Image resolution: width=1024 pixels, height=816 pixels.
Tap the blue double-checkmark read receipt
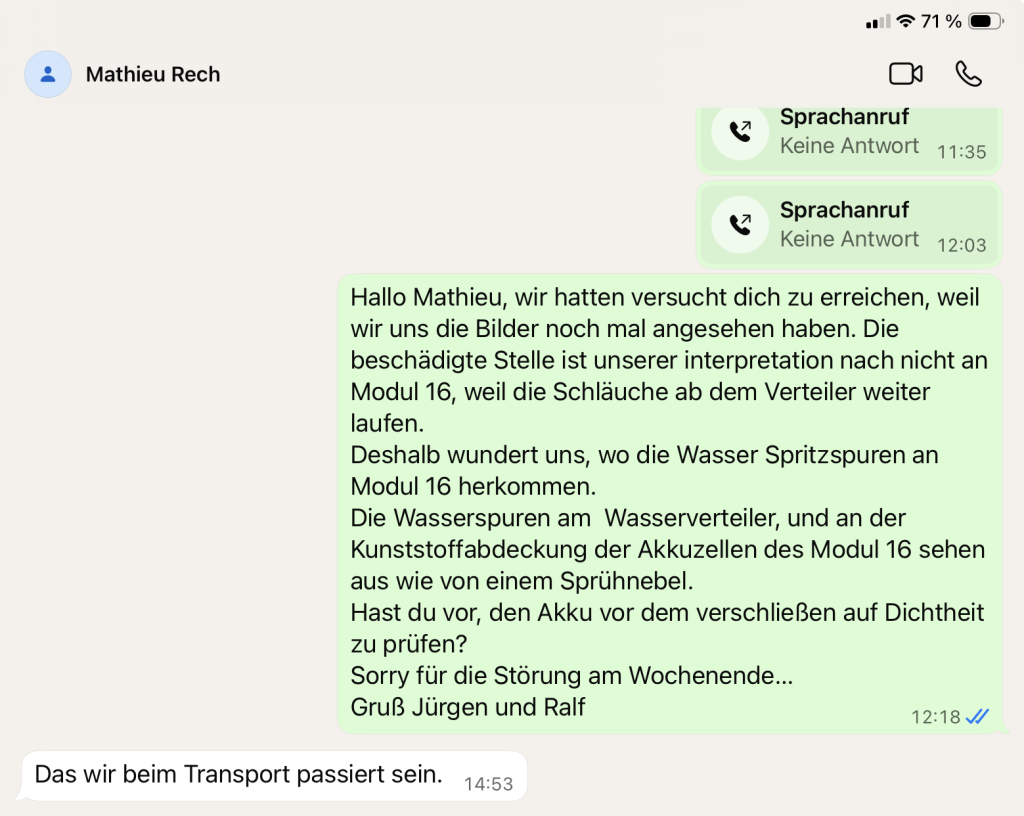click(978, 716)
